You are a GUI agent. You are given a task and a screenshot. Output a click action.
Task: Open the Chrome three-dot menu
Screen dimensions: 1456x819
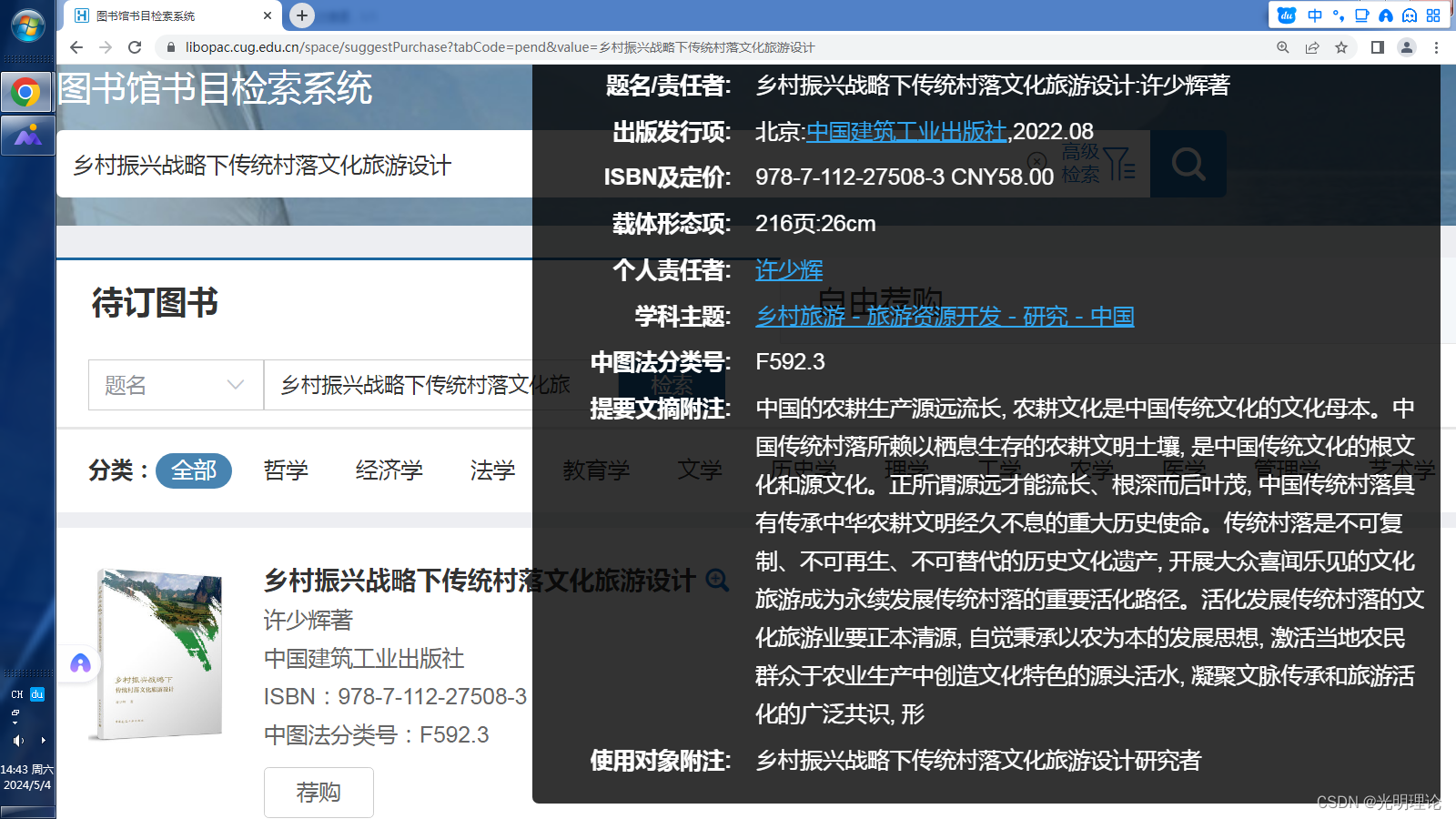(x=1436, y=47)
